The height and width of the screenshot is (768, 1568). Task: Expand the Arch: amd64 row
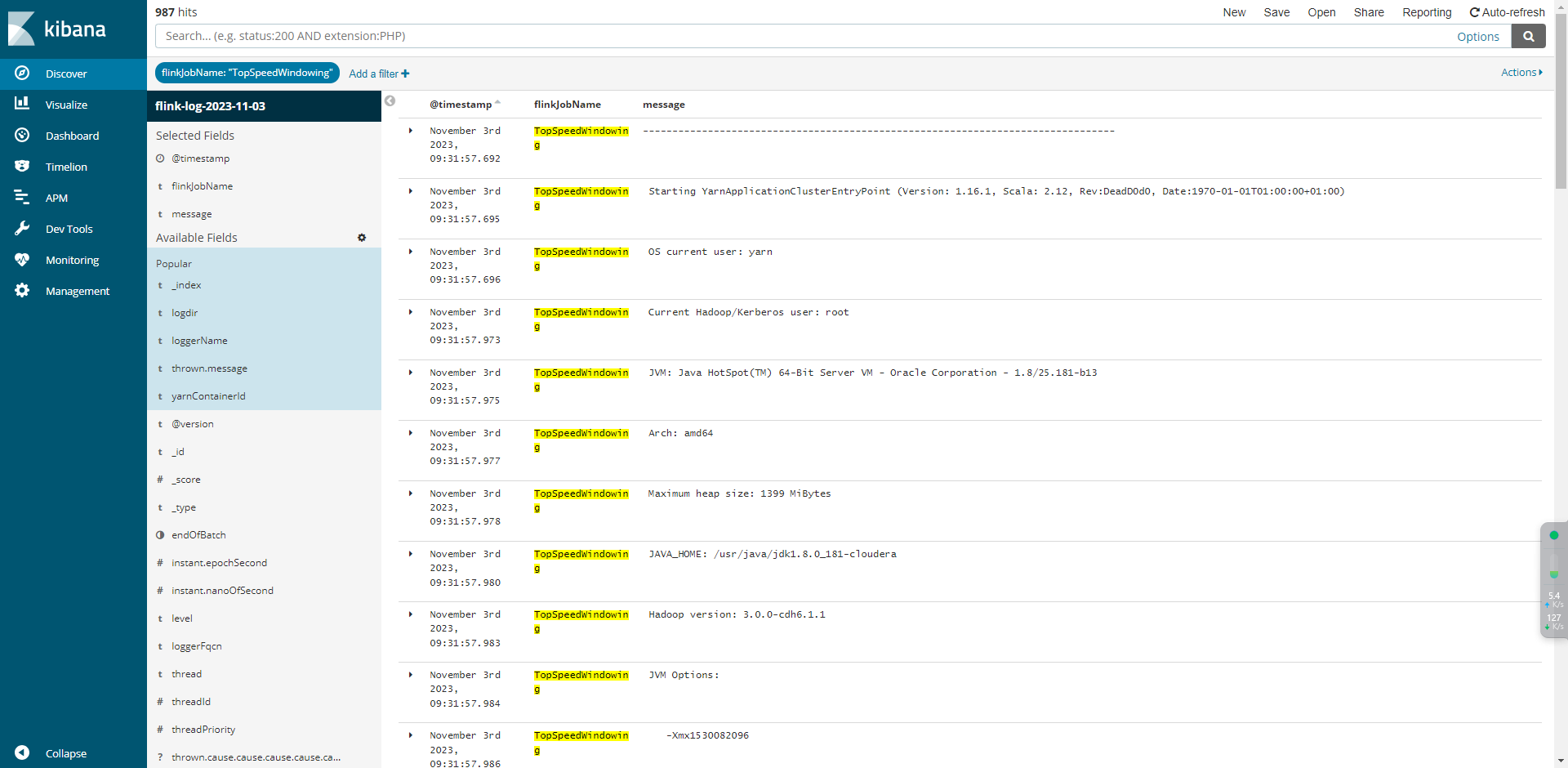point(411,433)
